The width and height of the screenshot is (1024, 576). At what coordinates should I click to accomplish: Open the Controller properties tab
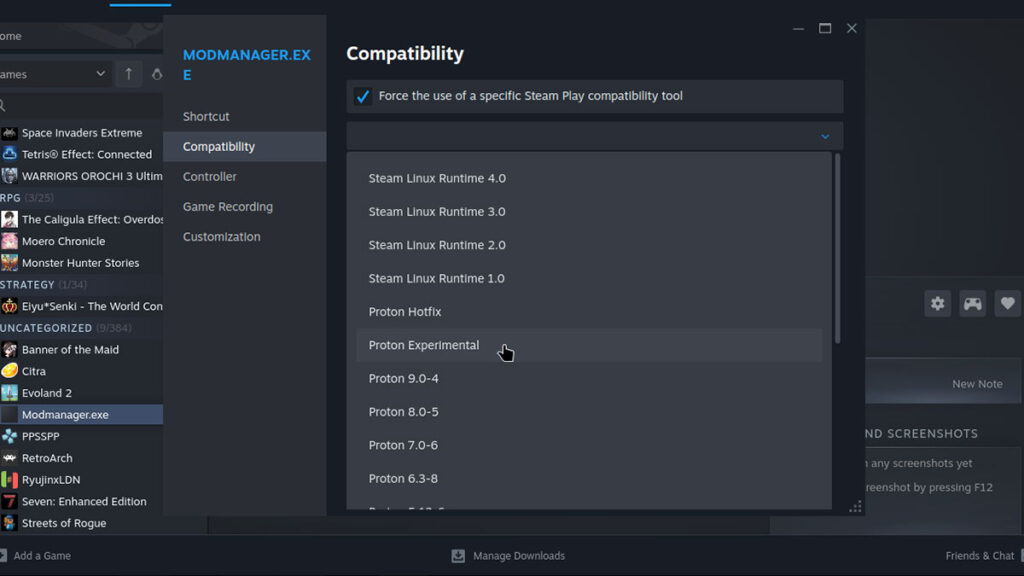coord(245,176)
